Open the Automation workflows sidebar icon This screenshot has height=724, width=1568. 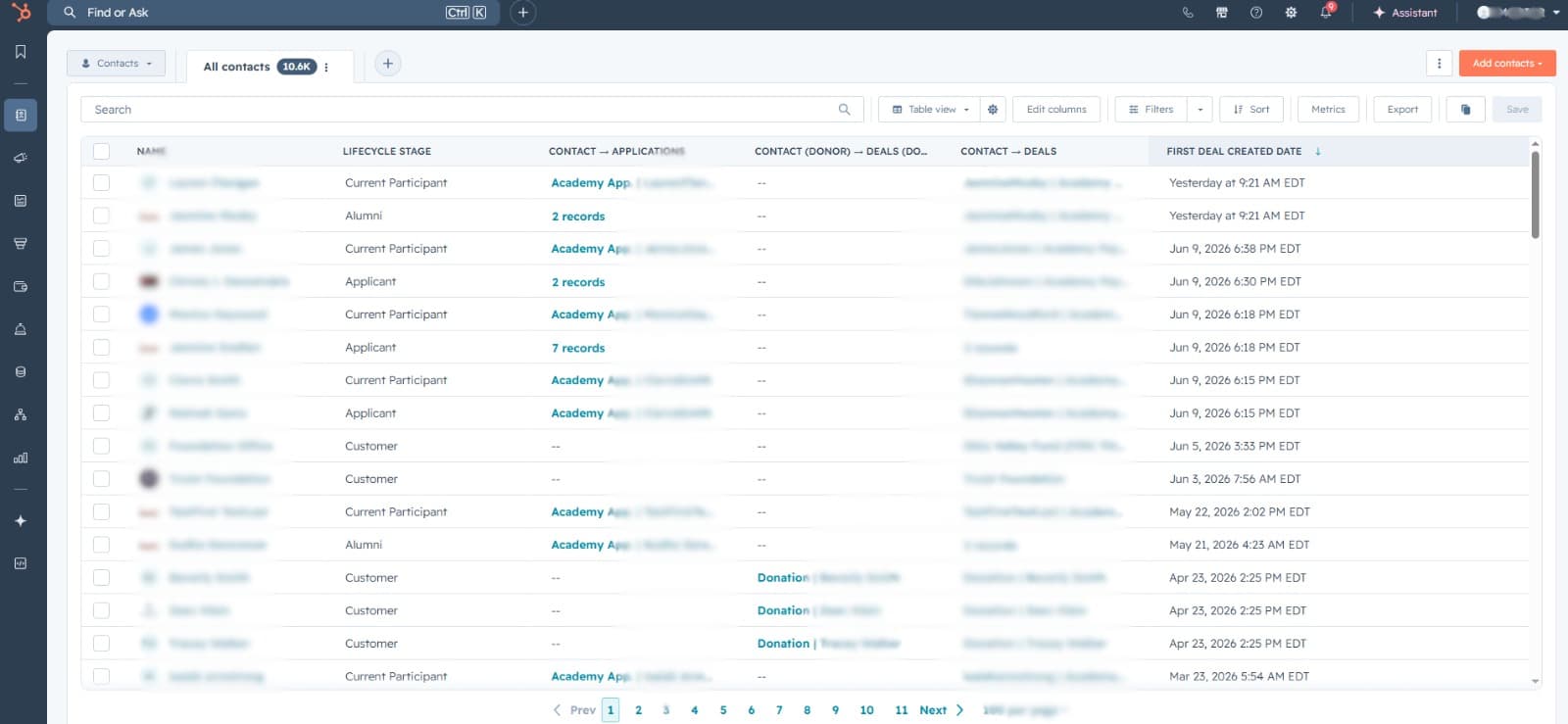click(x=21, y=415)
